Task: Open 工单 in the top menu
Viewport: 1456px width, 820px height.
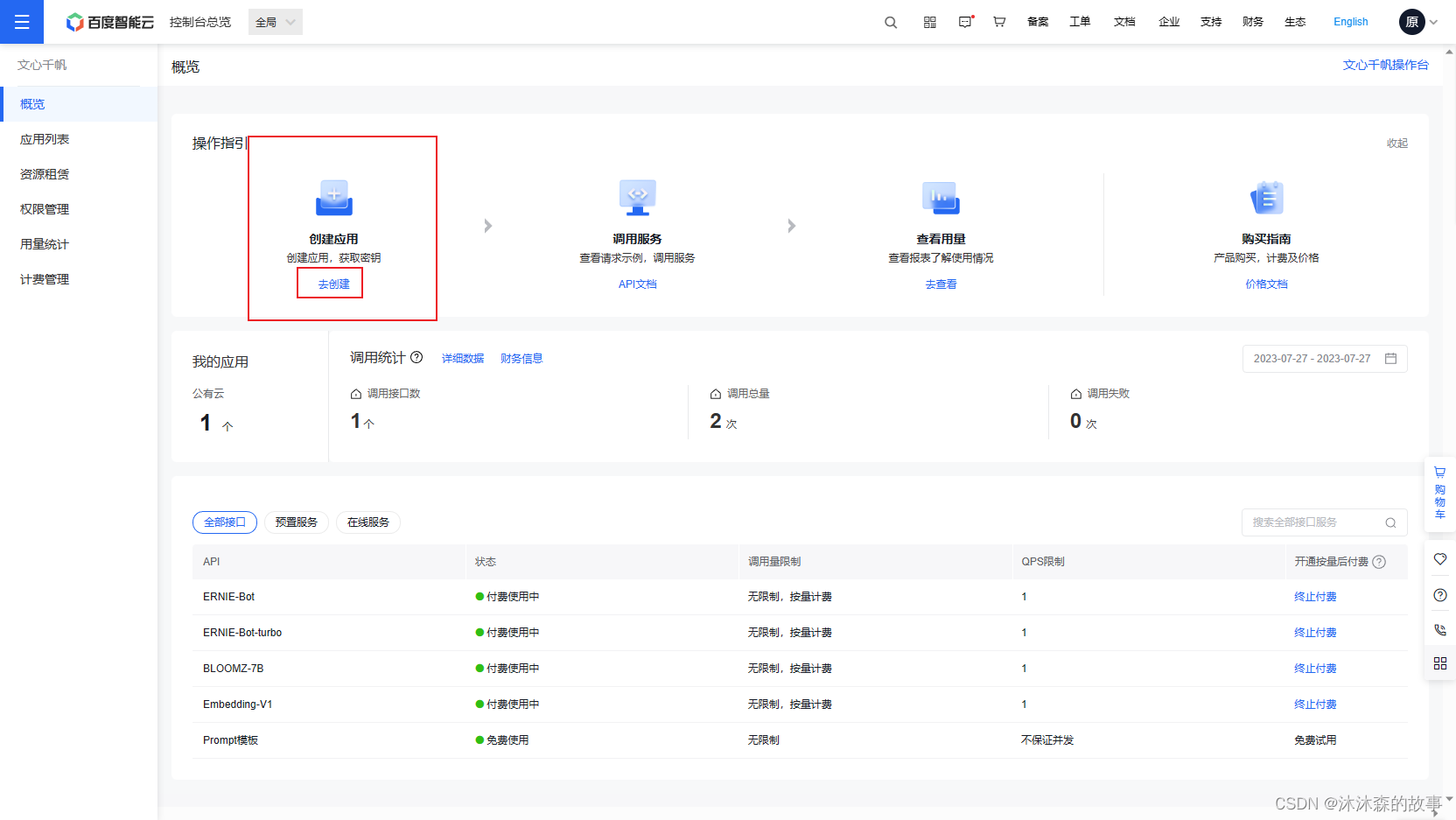Action: [x=1080, y=22]
